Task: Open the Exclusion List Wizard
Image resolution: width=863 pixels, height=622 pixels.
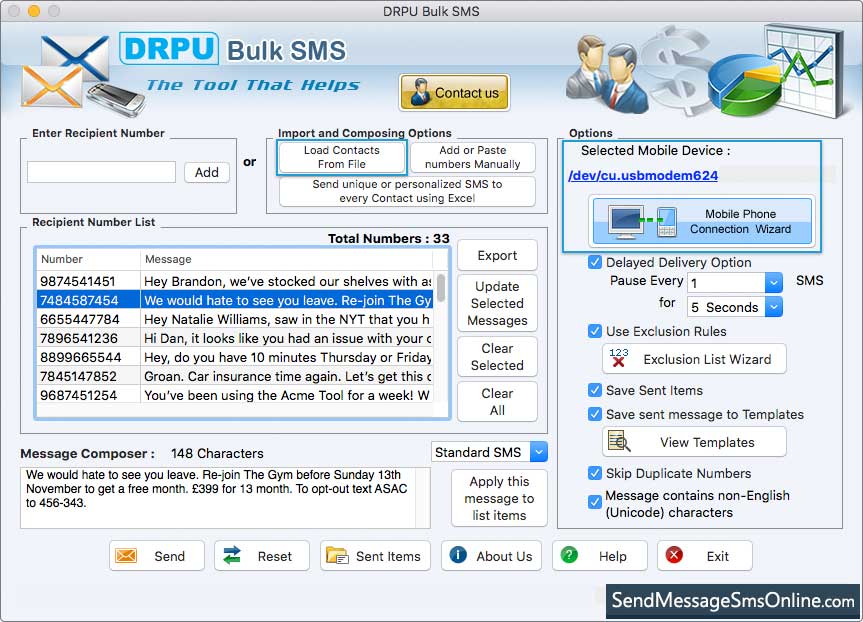Action: pyautogui.click(x=695, y=359)
